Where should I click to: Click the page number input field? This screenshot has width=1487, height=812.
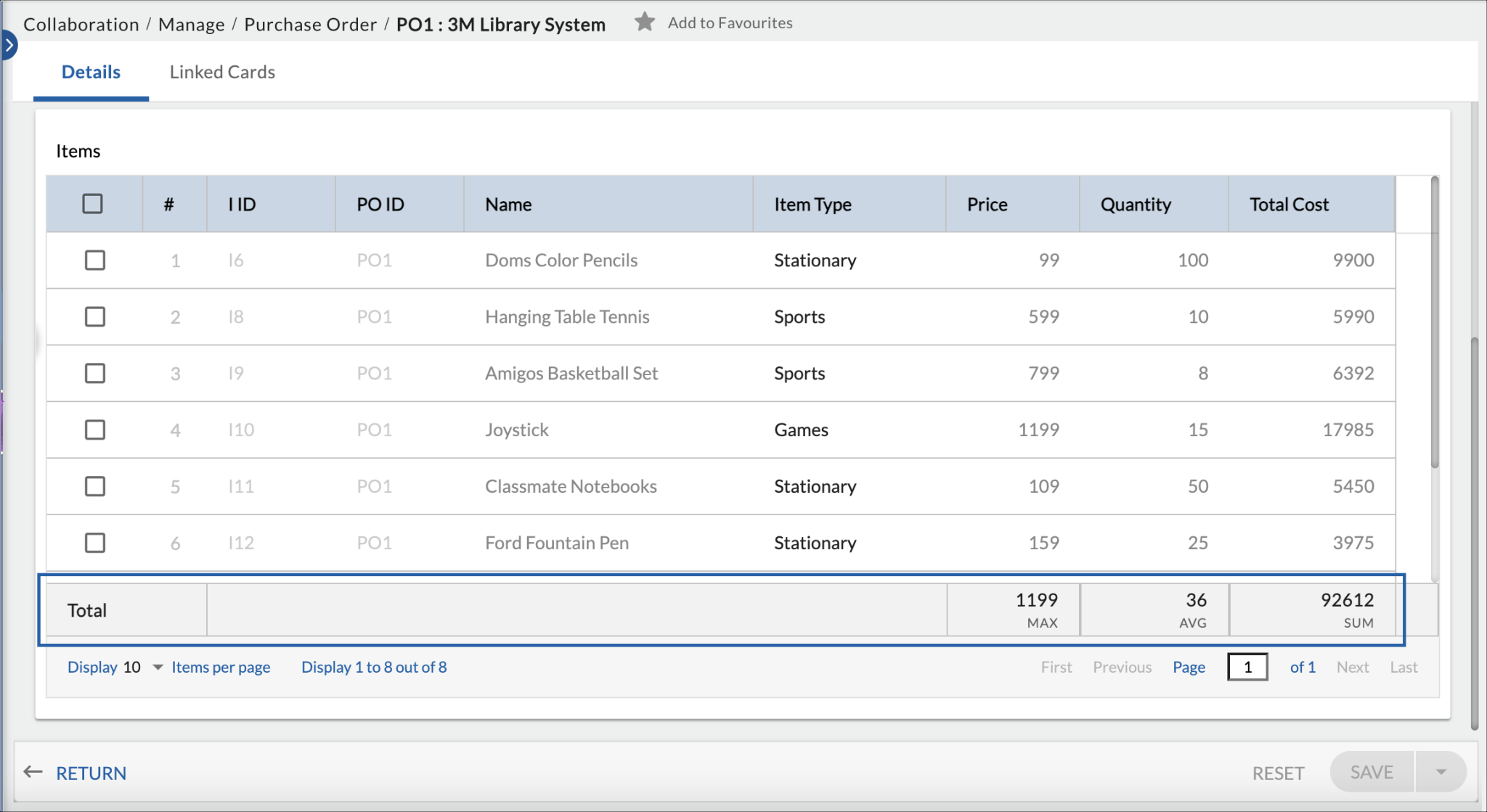1247,667
